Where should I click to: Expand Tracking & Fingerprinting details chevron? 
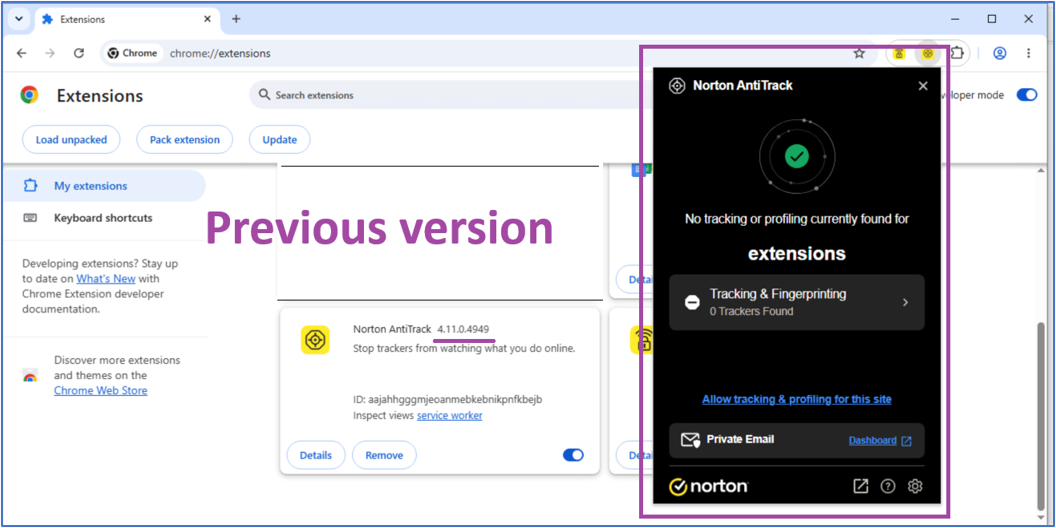point(905,302)
